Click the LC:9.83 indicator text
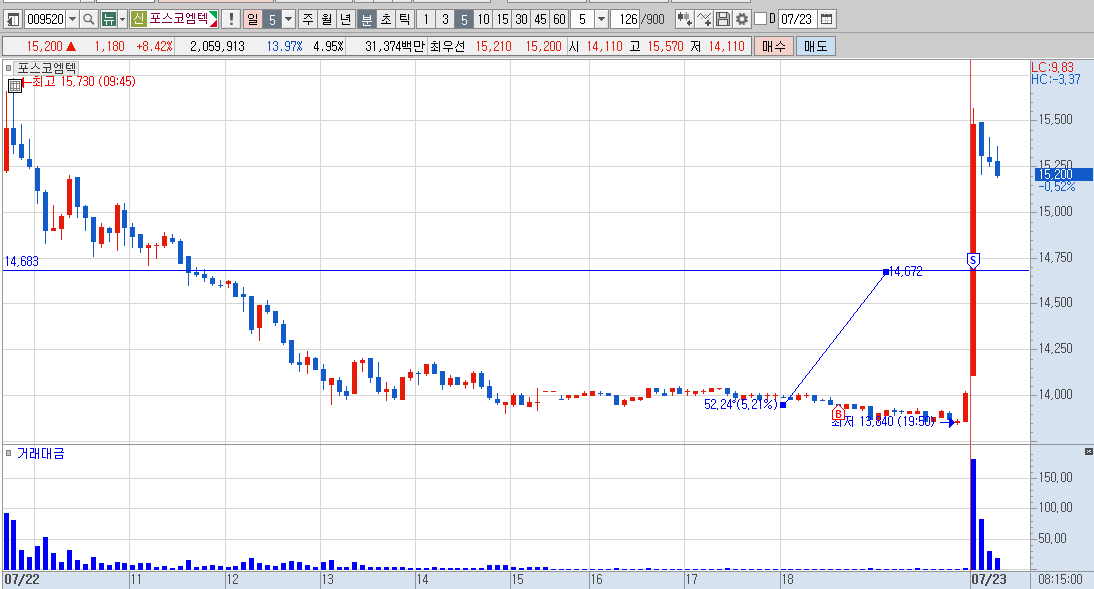 (1053, 67)
